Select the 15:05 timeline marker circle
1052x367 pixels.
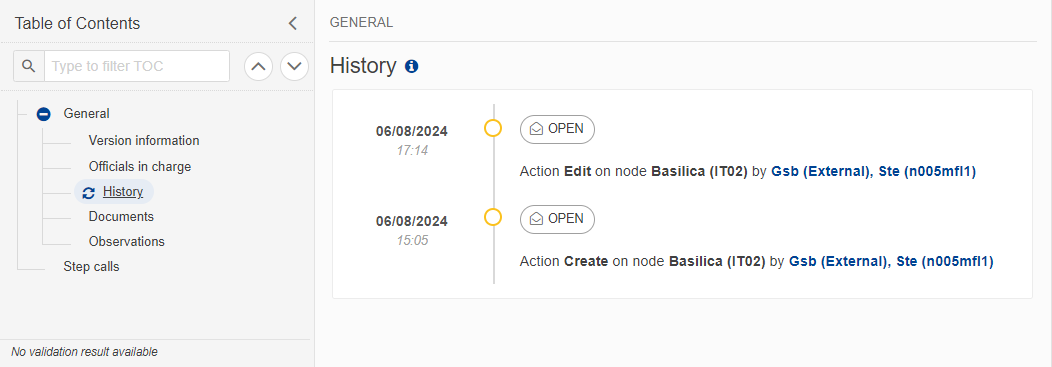pos(493,217)
